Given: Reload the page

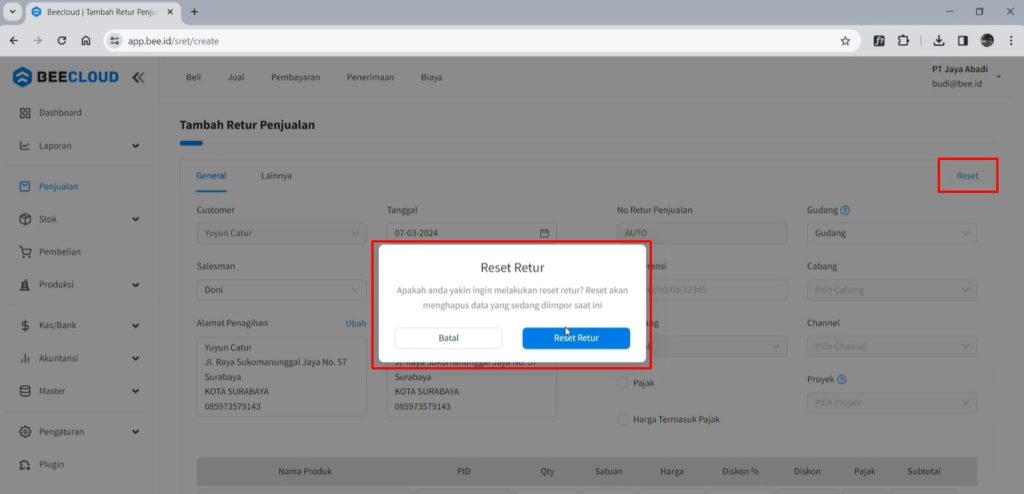Looking at the screenshot, I should click(x=62, y=41).
